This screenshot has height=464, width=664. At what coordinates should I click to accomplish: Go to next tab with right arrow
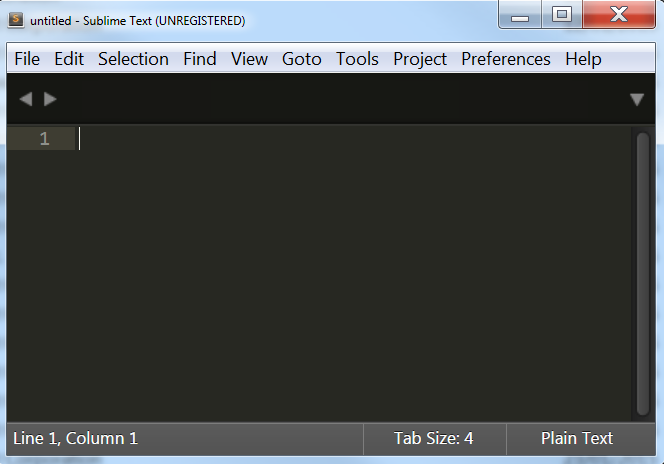click(50, 99)
